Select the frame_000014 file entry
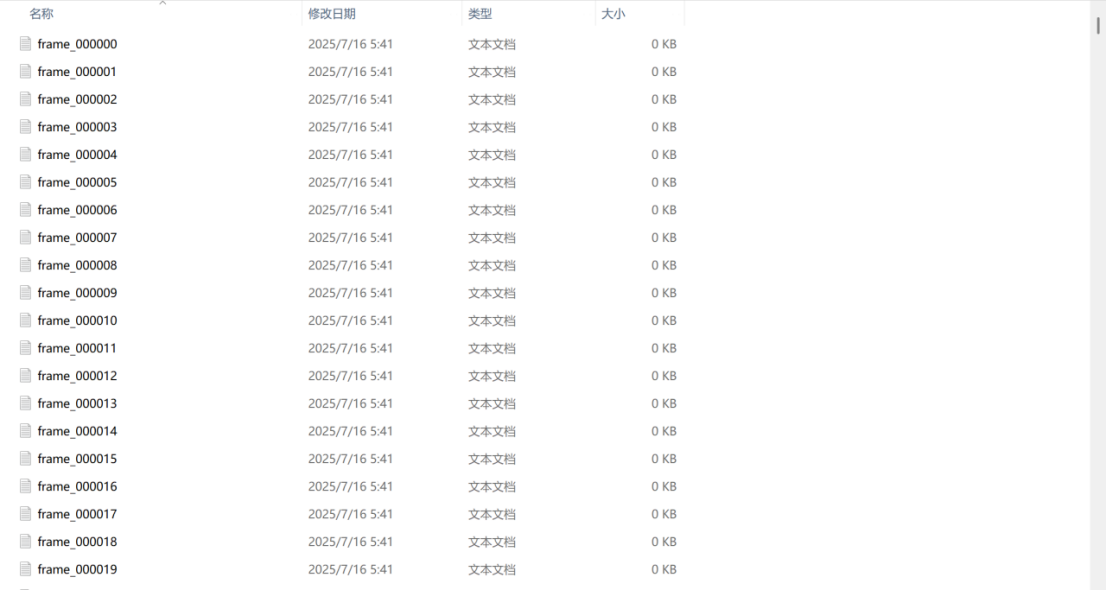The height and width of the screenshot is (591, 1107). click(77, 431)
